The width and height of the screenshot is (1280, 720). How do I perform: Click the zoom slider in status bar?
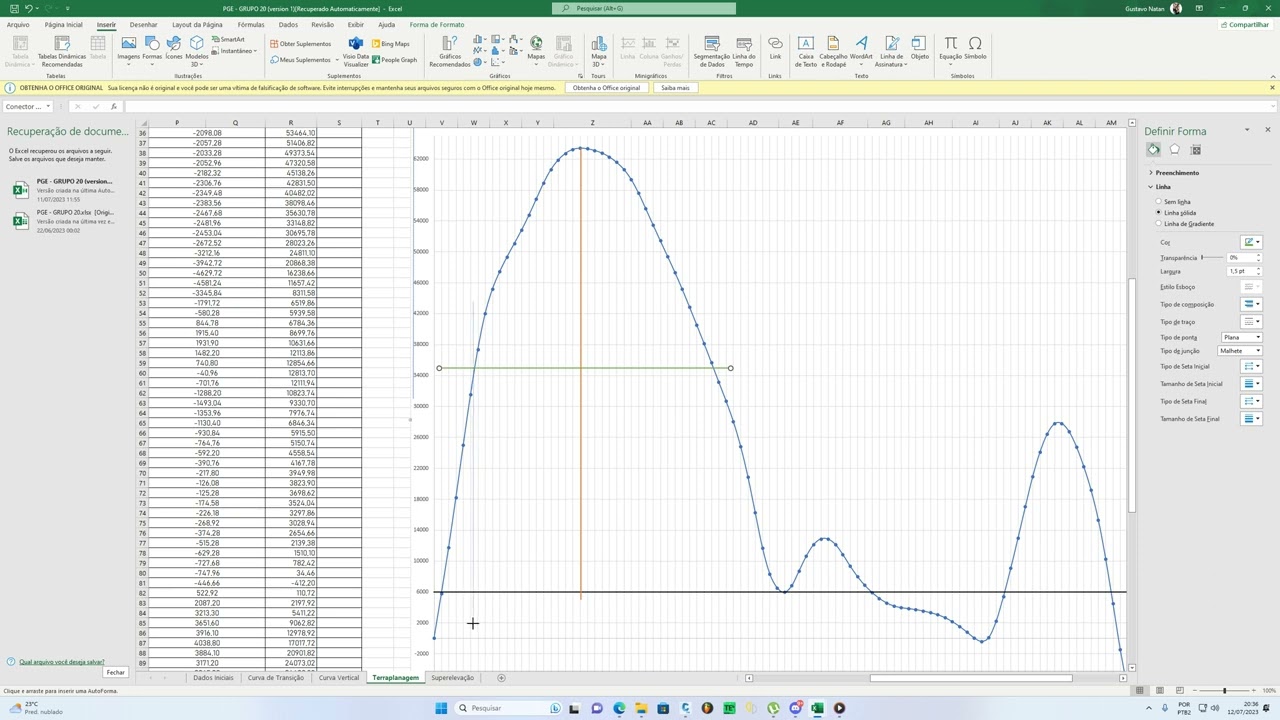(1224, 690)
